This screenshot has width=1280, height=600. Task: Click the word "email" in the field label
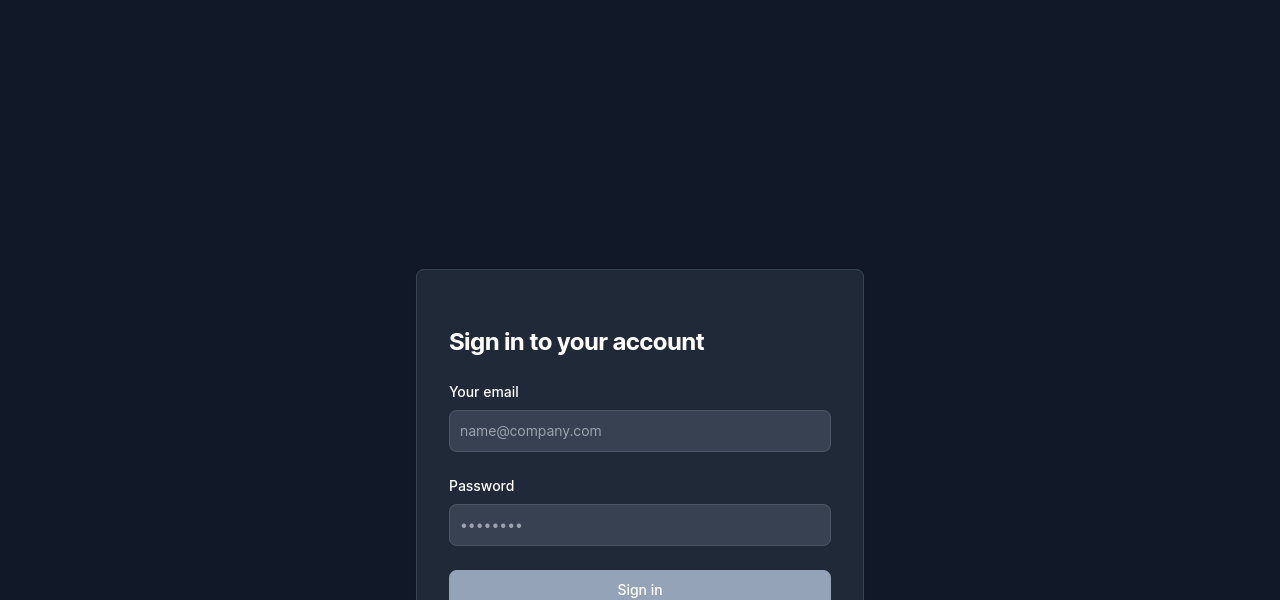500,392
